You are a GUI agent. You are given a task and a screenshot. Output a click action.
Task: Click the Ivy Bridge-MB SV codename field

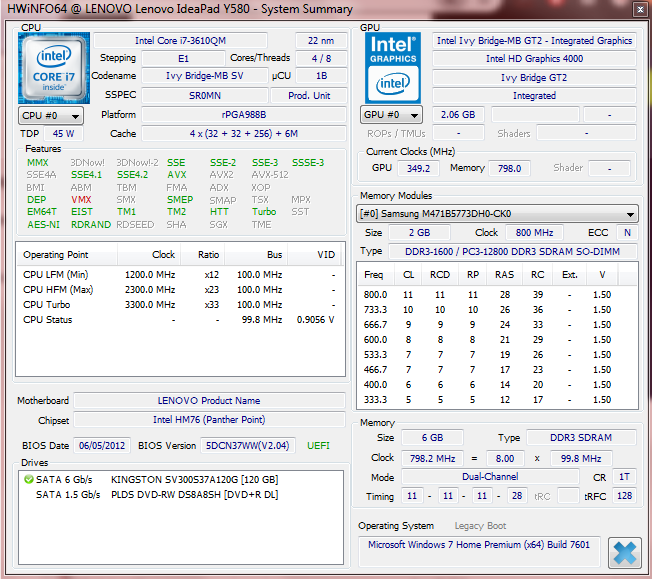205,76
